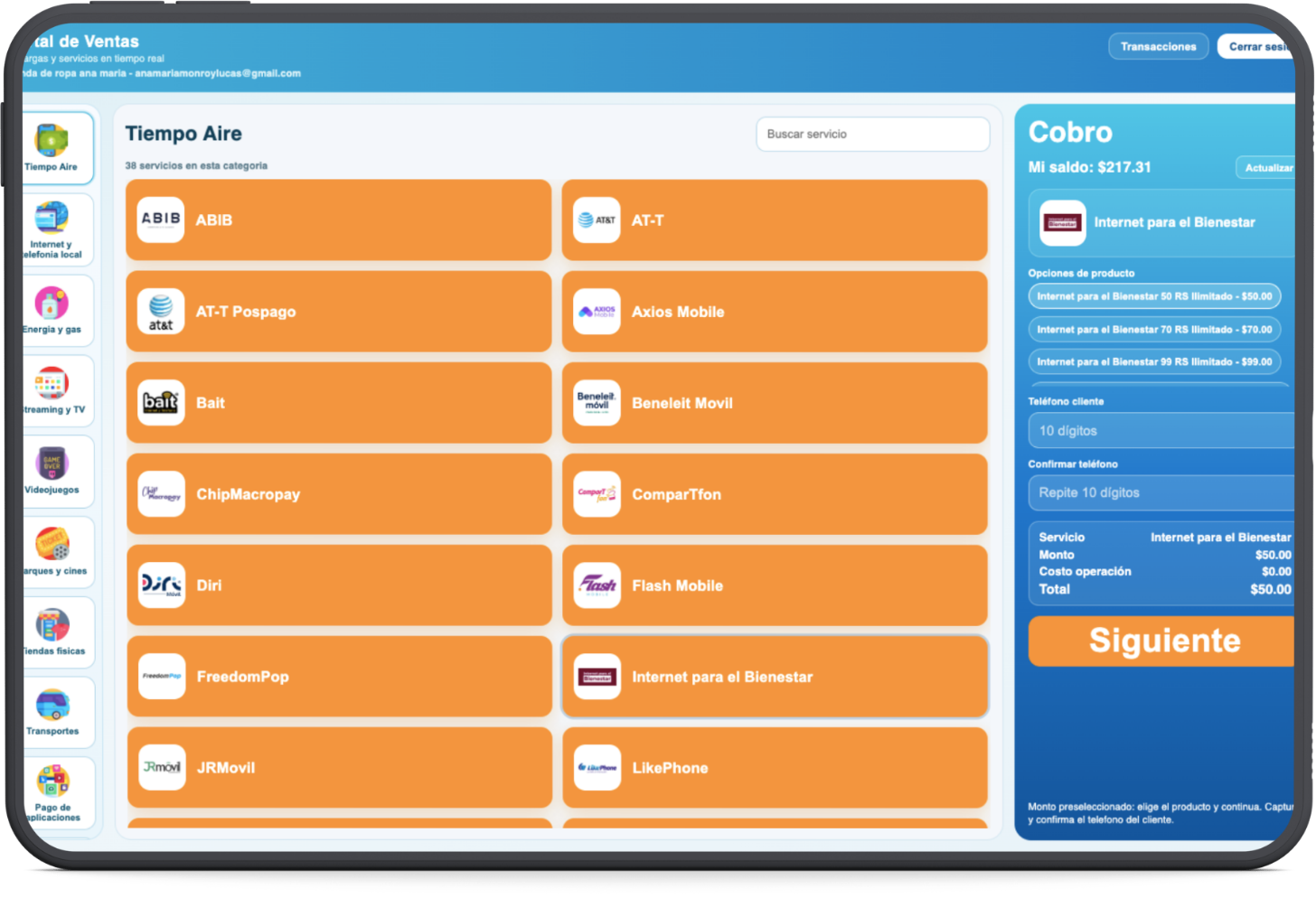
Task: Choose the Bait service card
Action: (339, 402)
